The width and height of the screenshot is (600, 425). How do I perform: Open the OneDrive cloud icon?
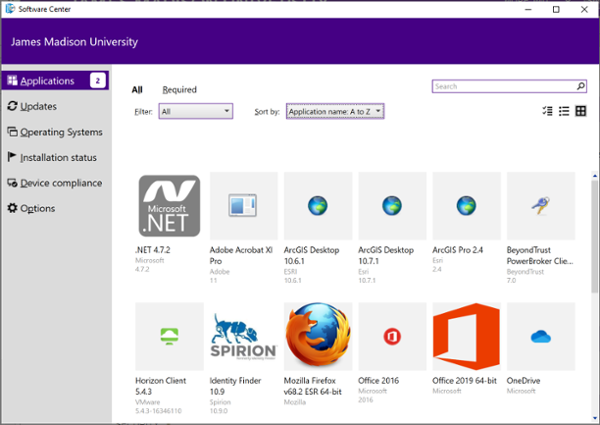pos(541,337)
